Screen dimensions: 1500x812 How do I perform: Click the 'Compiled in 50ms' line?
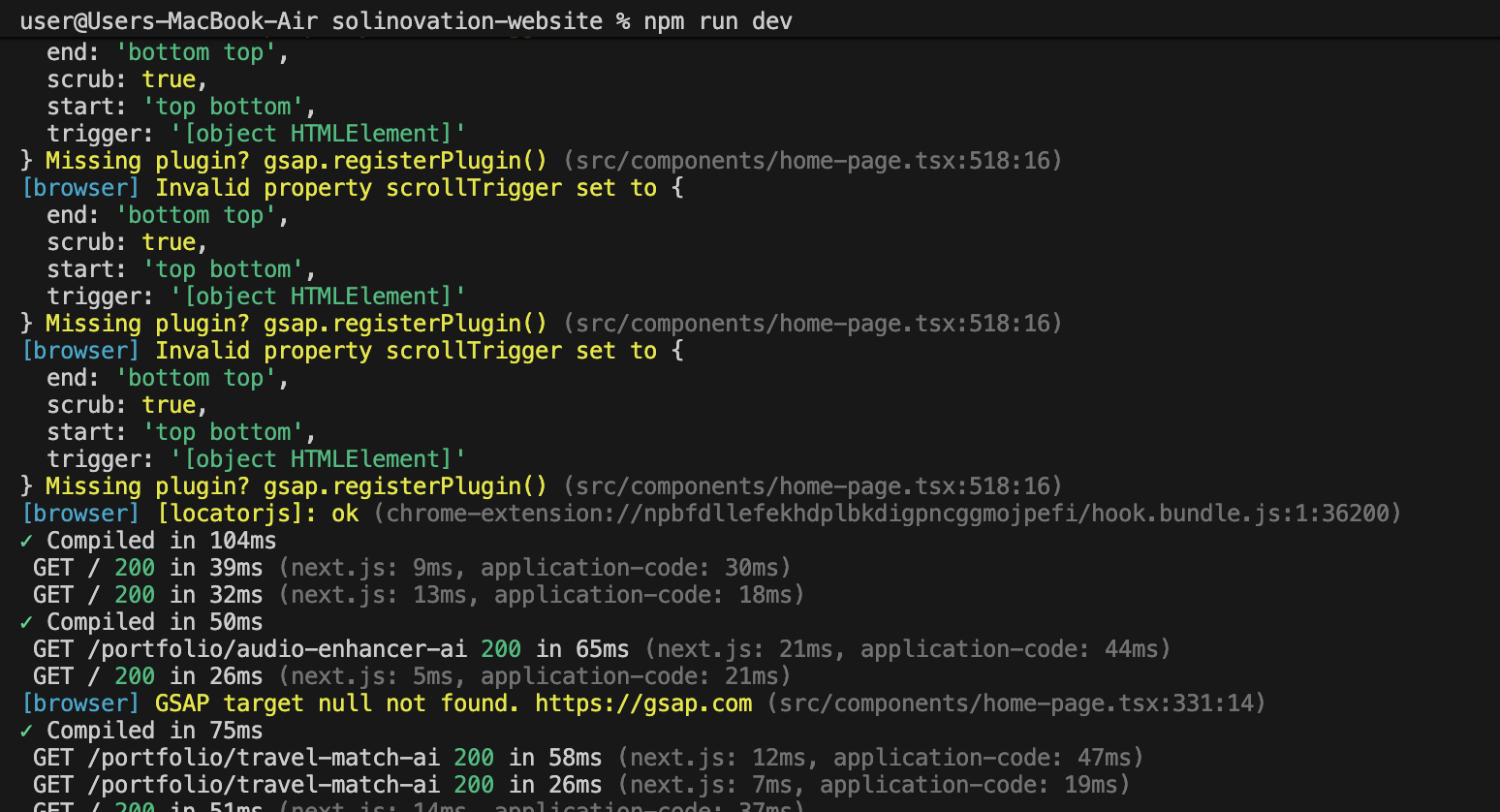click(141, 622)
